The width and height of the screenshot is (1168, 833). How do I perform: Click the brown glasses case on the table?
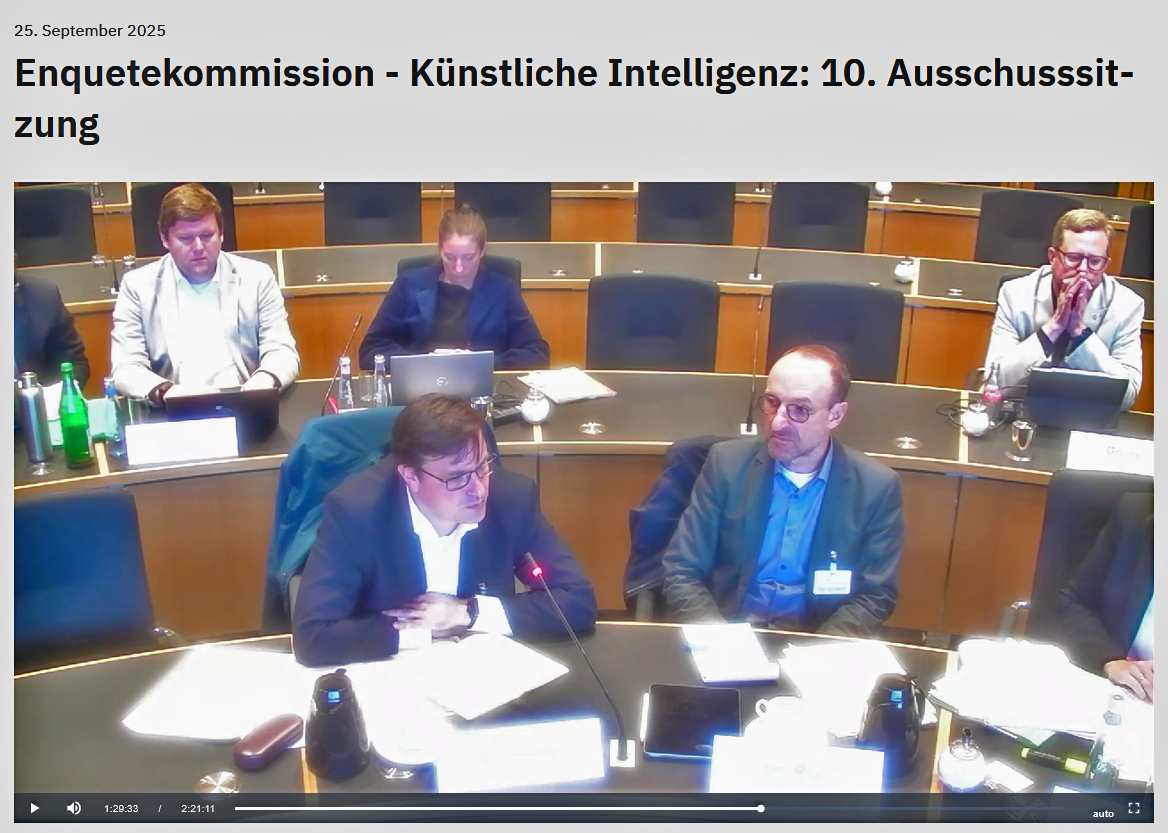pyautogui.click(x=268, y=741)
